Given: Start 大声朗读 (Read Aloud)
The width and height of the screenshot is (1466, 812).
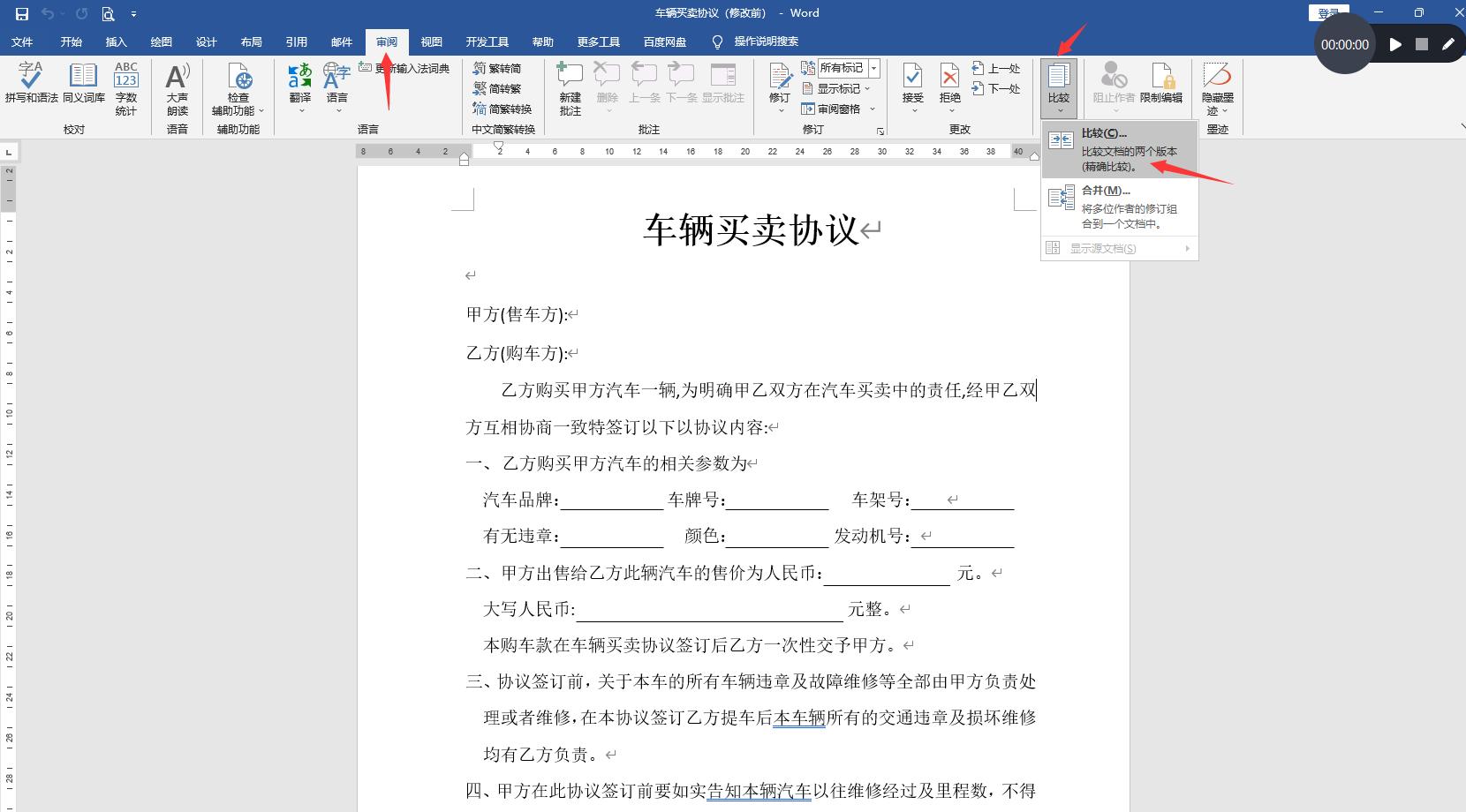Looking at the screenshot, I should point(177,88).
